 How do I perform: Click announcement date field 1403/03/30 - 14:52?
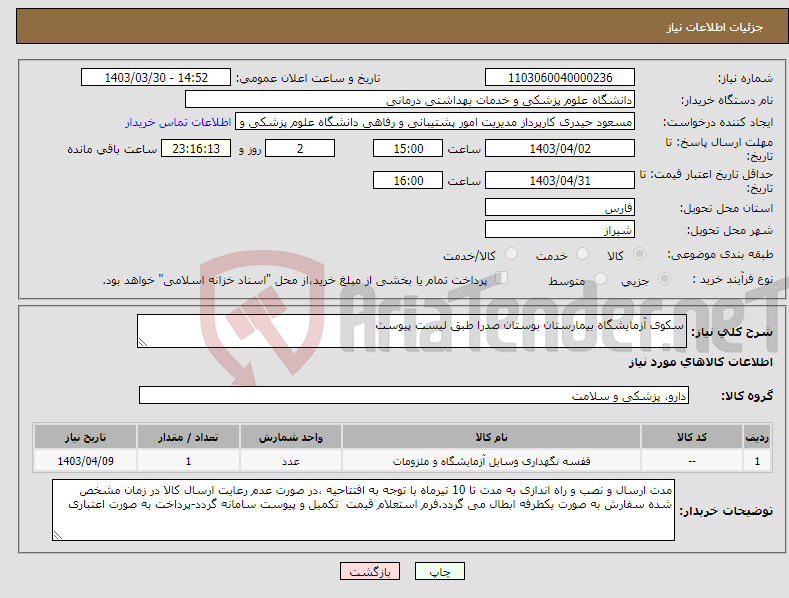coord(155,78)
